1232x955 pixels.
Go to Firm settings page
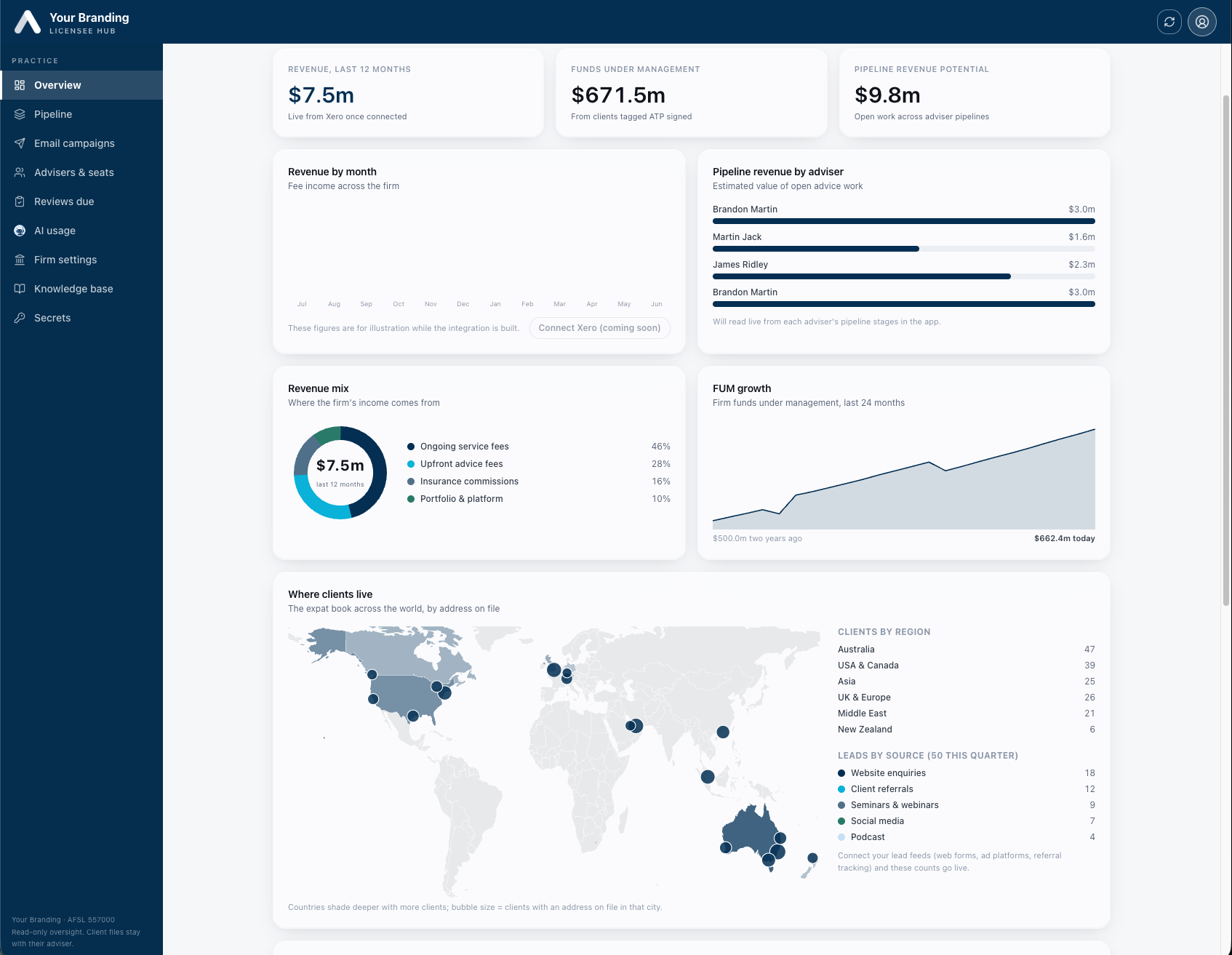81,260
